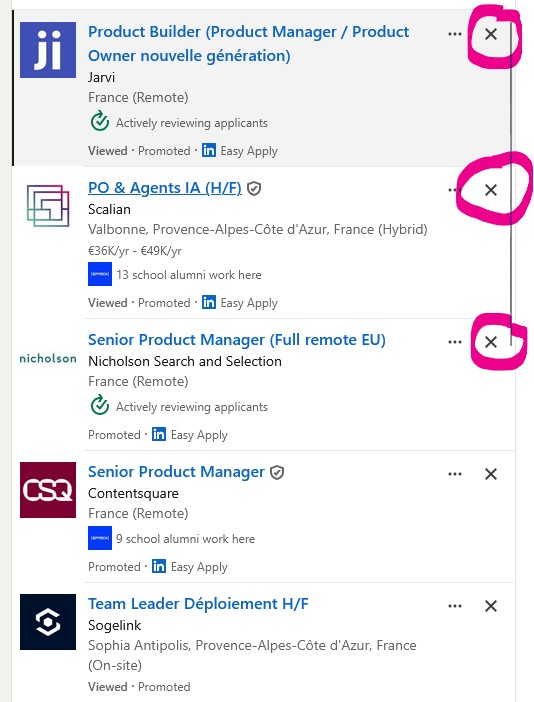Click school logo beside 13 school alumni
Screen dimensions: 534x702
tap(100, 274)
